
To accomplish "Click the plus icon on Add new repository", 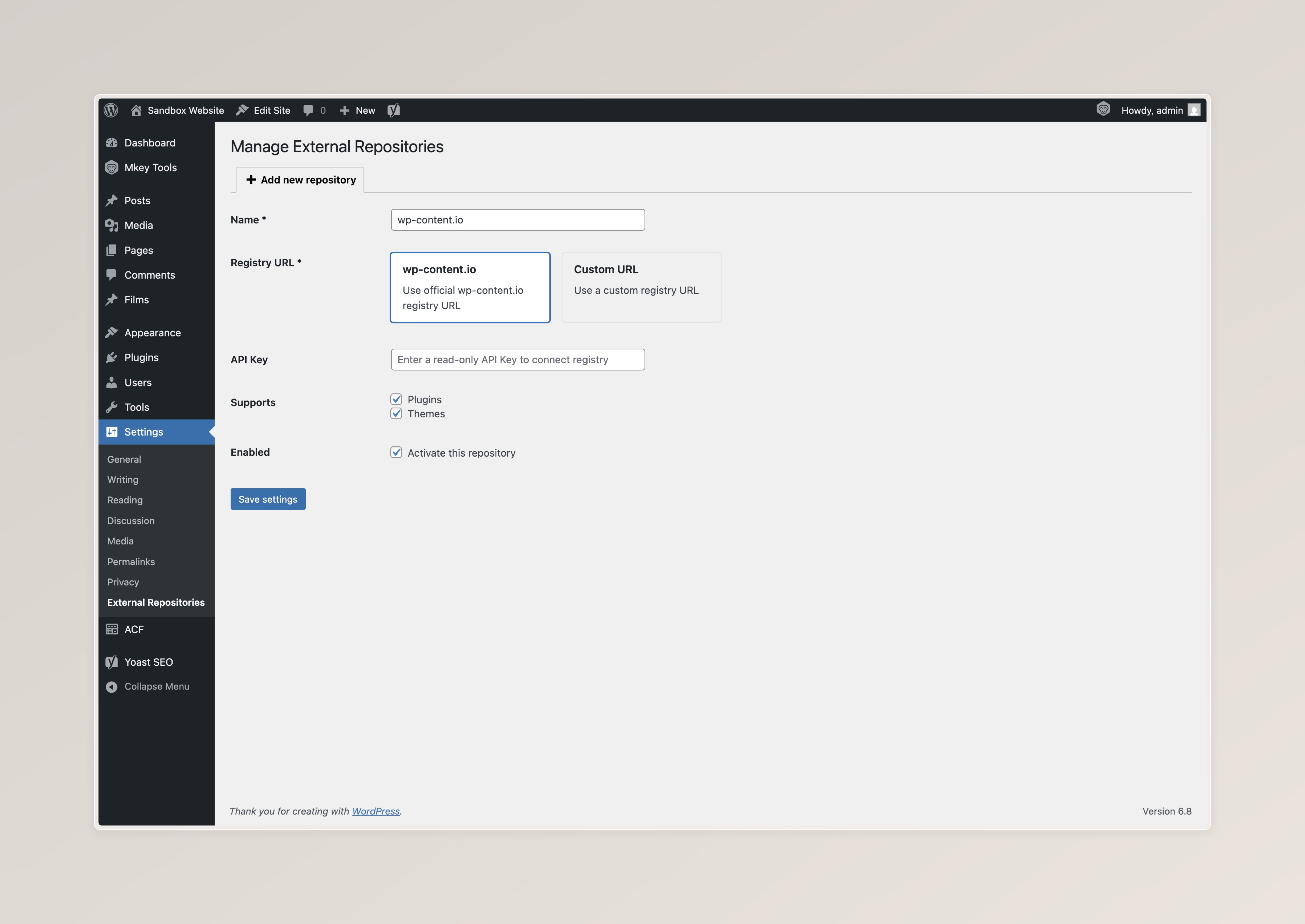I will (251, 180).
